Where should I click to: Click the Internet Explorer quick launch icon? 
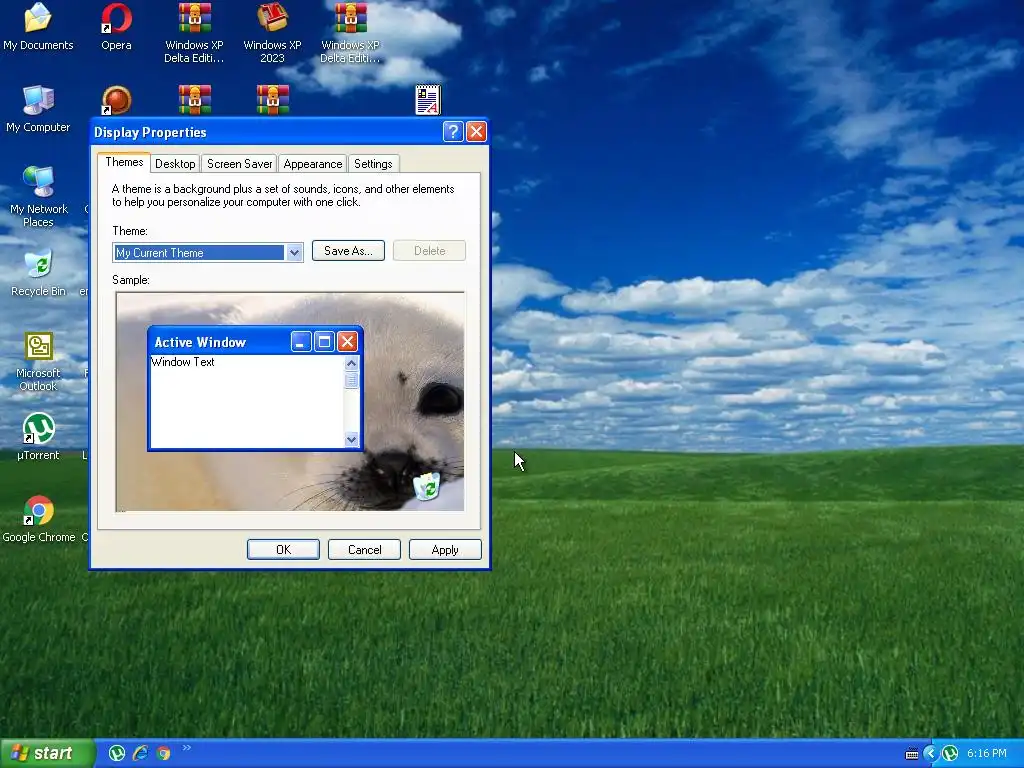click(140, 753)
